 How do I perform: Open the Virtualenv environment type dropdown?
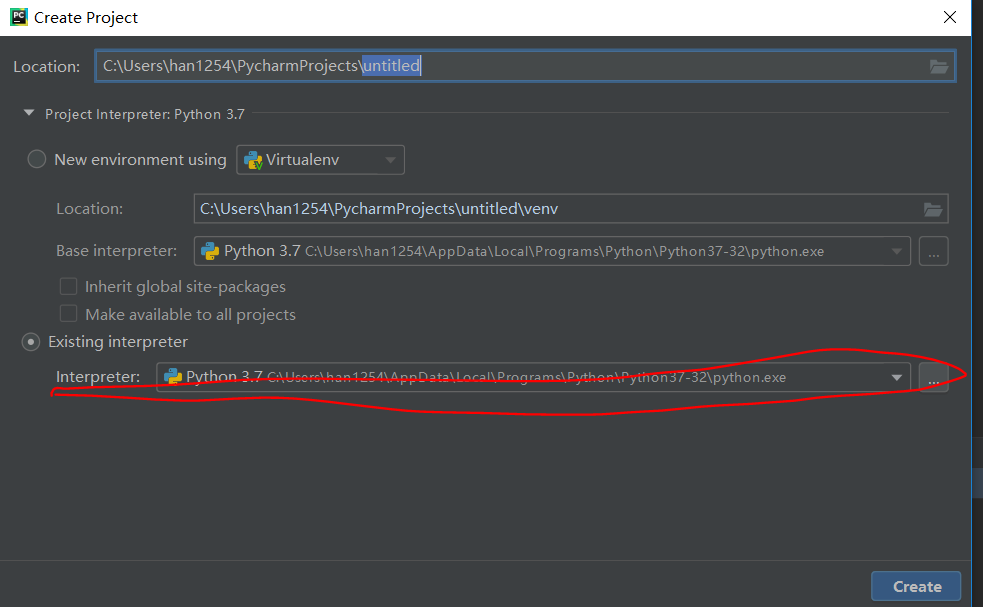[320, 159]
